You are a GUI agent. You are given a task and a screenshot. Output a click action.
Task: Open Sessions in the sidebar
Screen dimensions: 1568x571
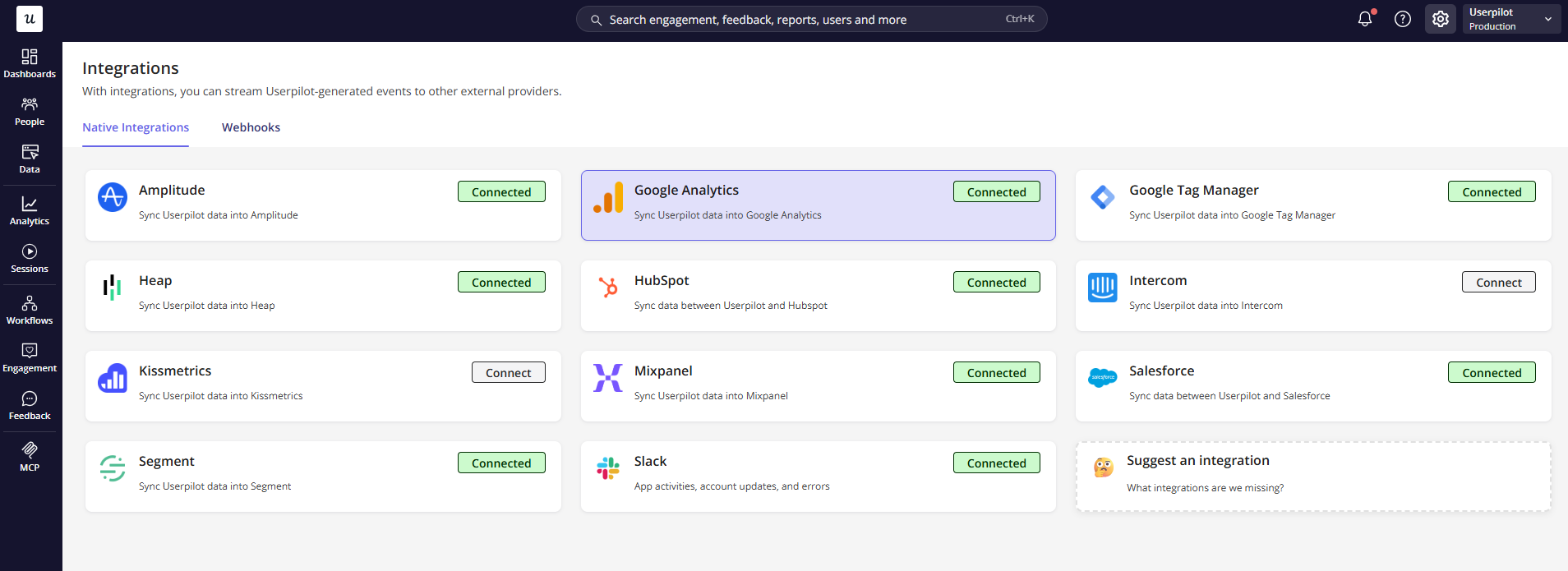click(x=30, y=258)
